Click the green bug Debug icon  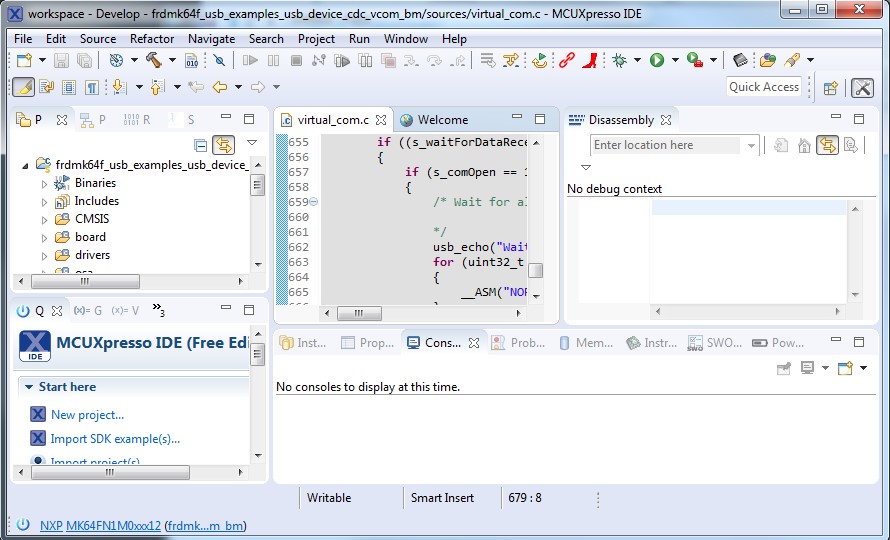[619, 60]
